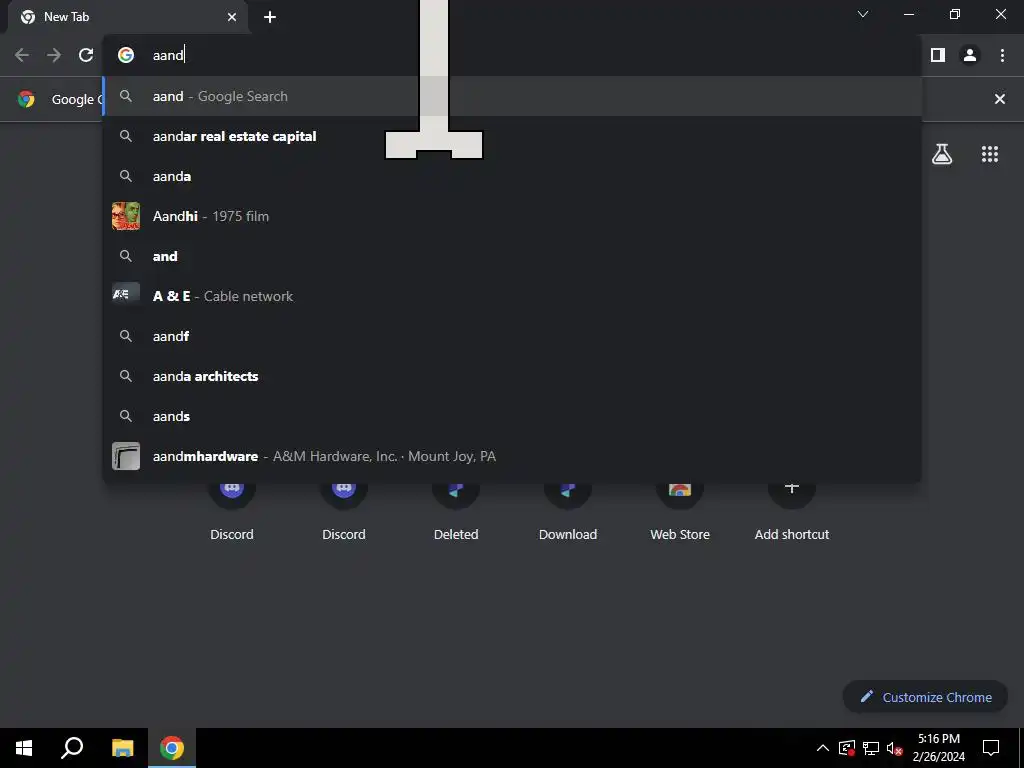Open the network tray icon
The image size is (1024, 768).
coord(871,748)
